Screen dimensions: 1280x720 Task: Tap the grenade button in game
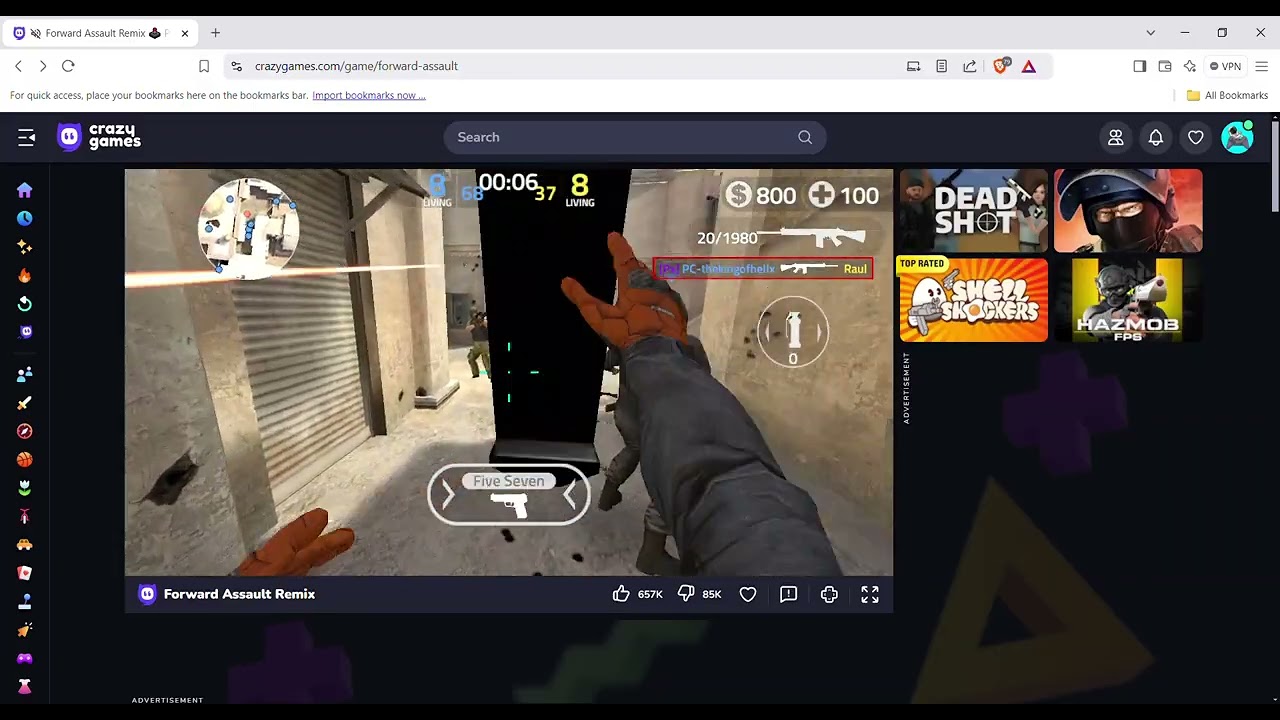point(793,332)
